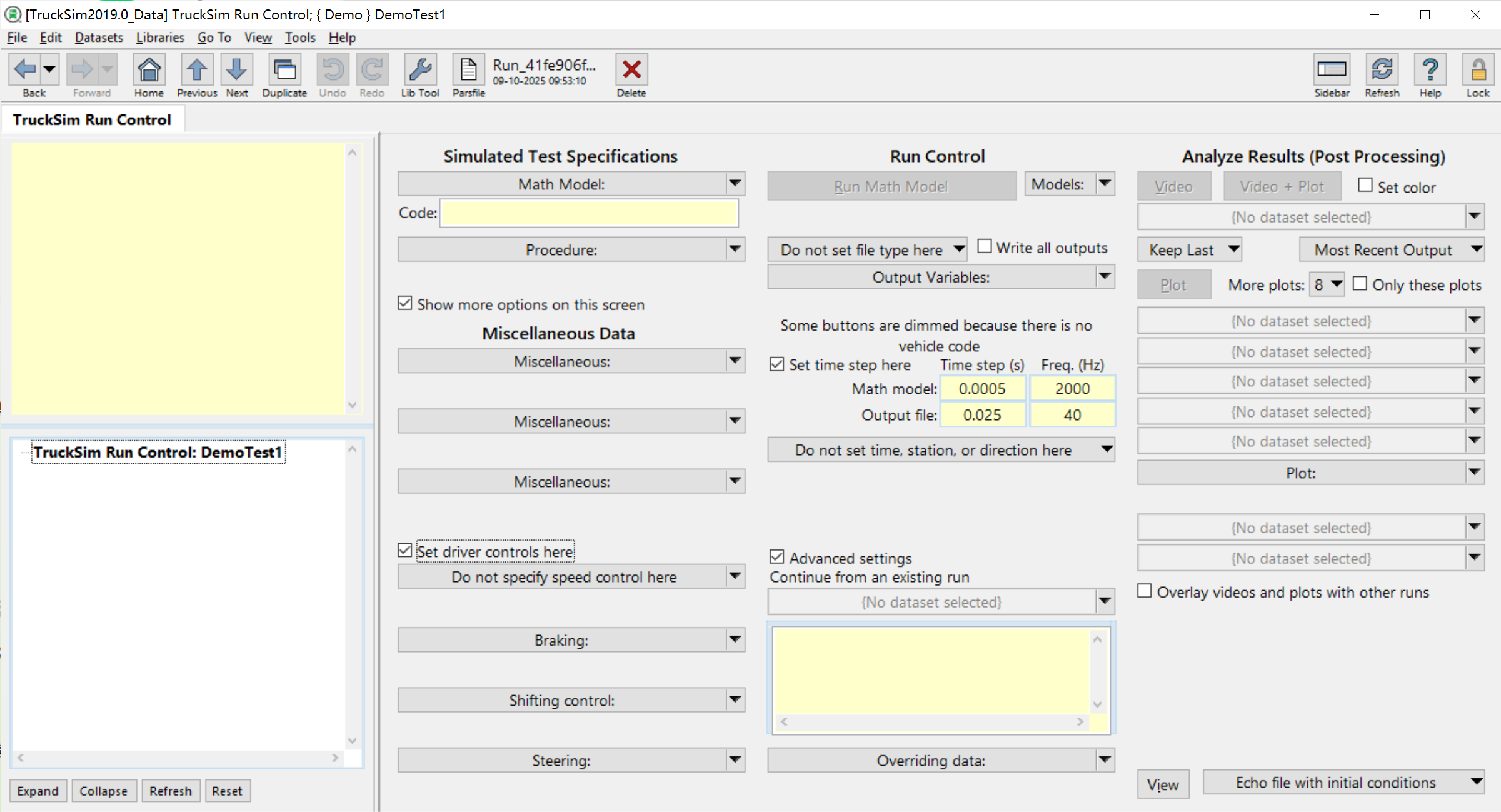
Task: Select TruckSim Run Control: DemoTest1 tree item
Action: 158,452
